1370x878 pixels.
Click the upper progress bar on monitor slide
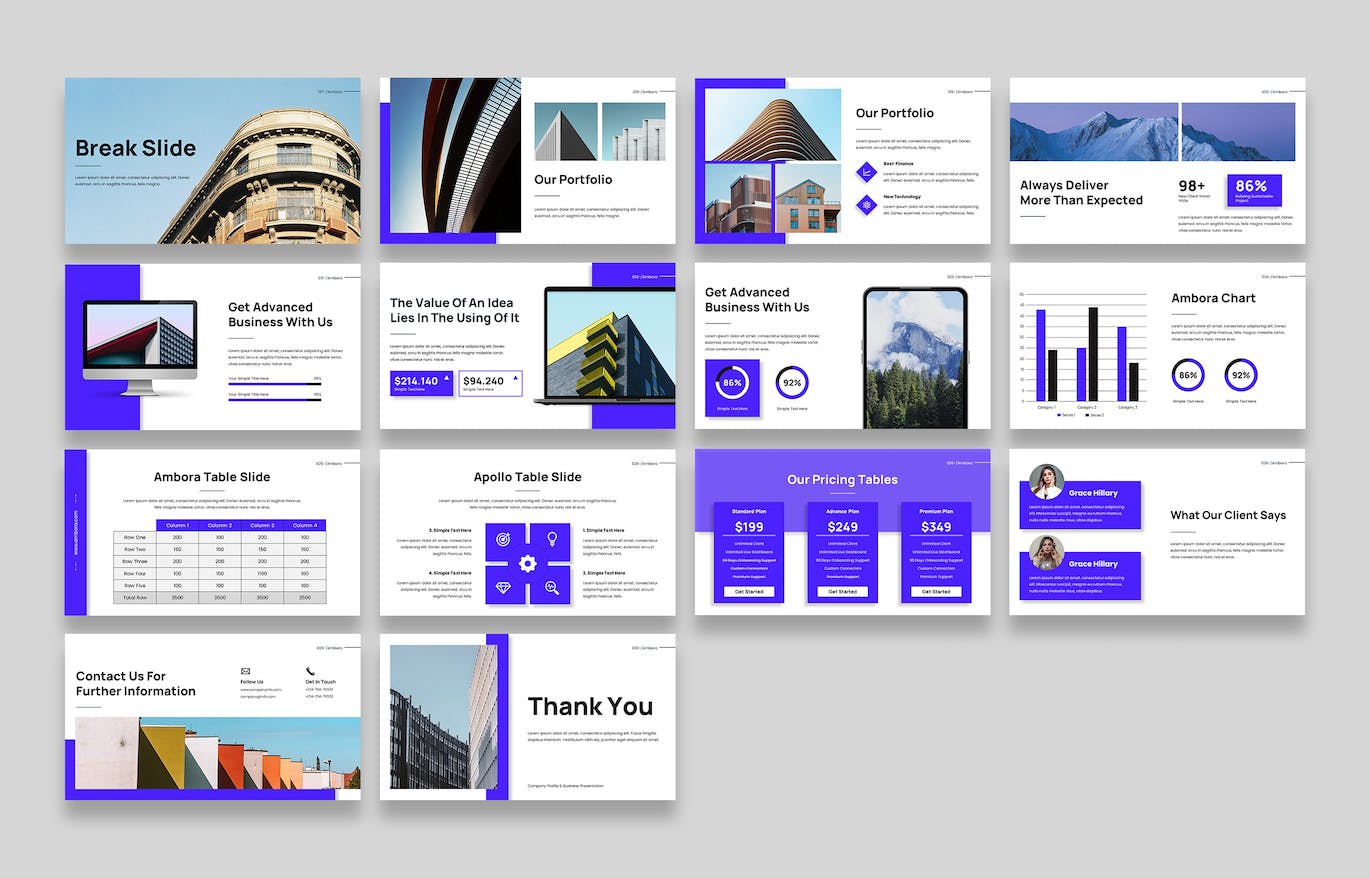pos(274,384)
